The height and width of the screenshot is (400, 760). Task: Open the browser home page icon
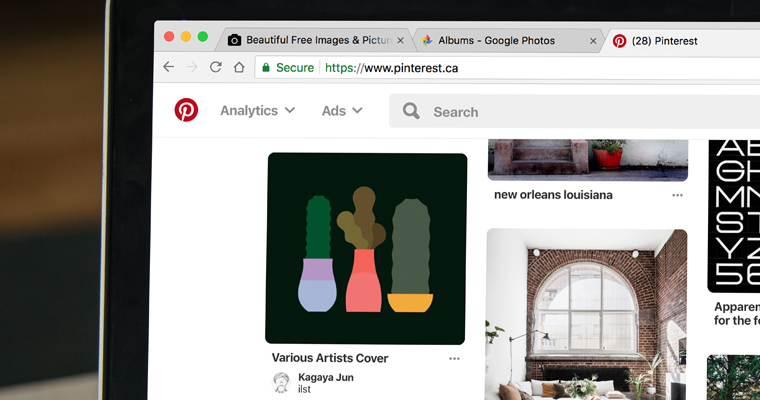pos(239,67)
